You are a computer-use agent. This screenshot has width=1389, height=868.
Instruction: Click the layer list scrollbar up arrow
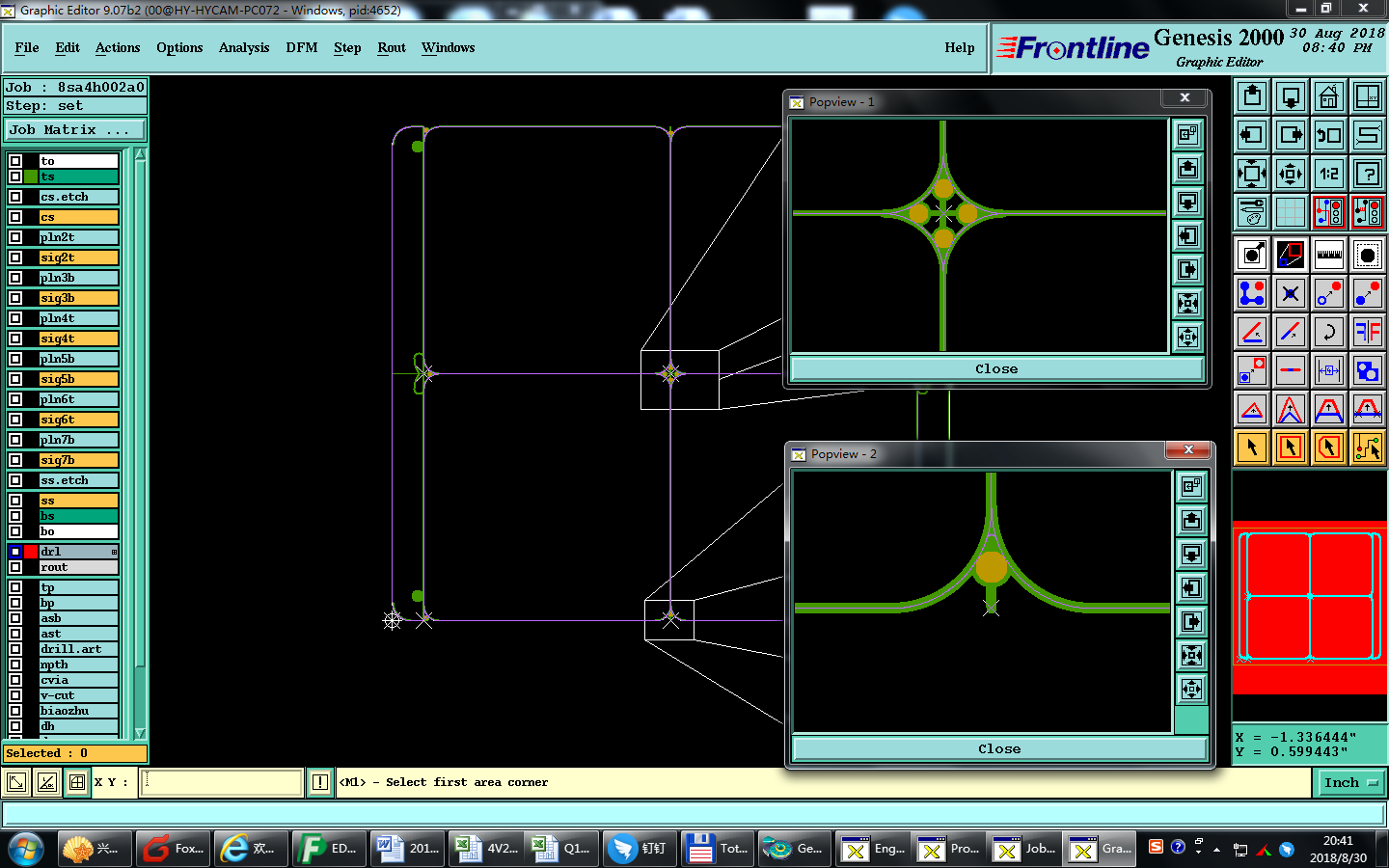click(x=140, y=154)
